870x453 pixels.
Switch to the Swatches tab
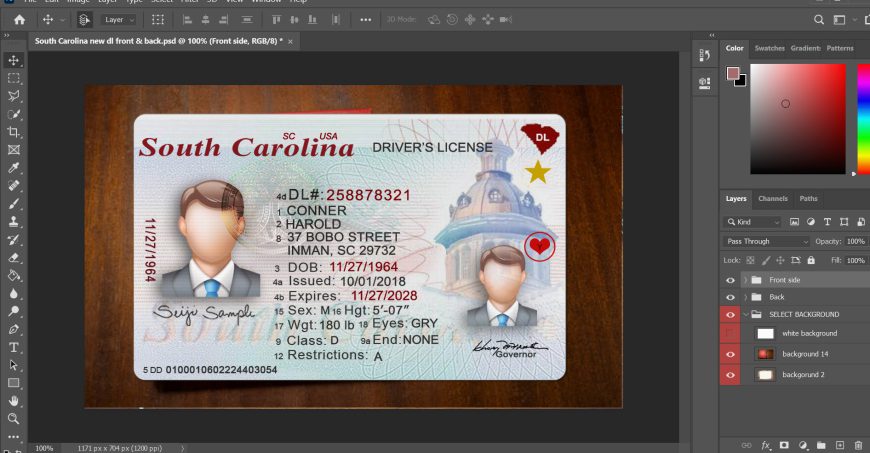coord(770,48)
